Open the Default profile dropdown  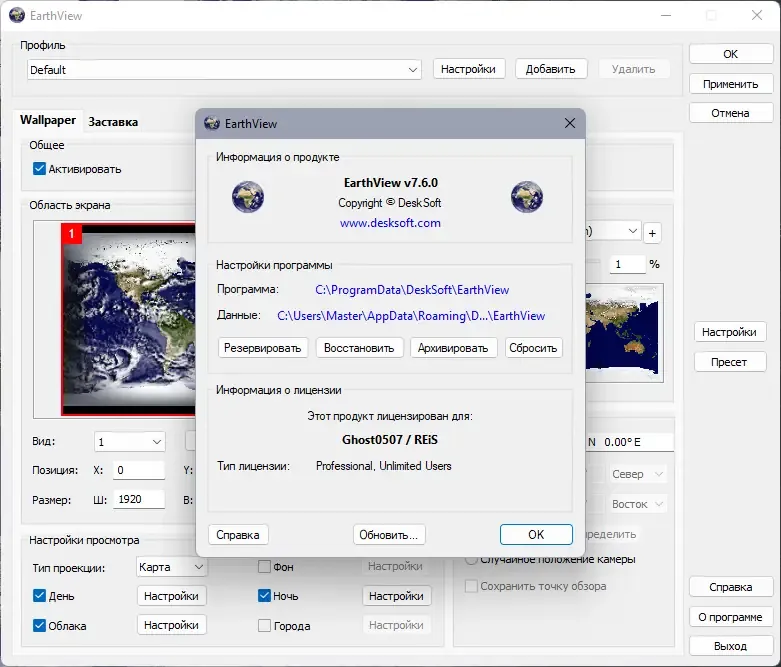tap(224, 70)
